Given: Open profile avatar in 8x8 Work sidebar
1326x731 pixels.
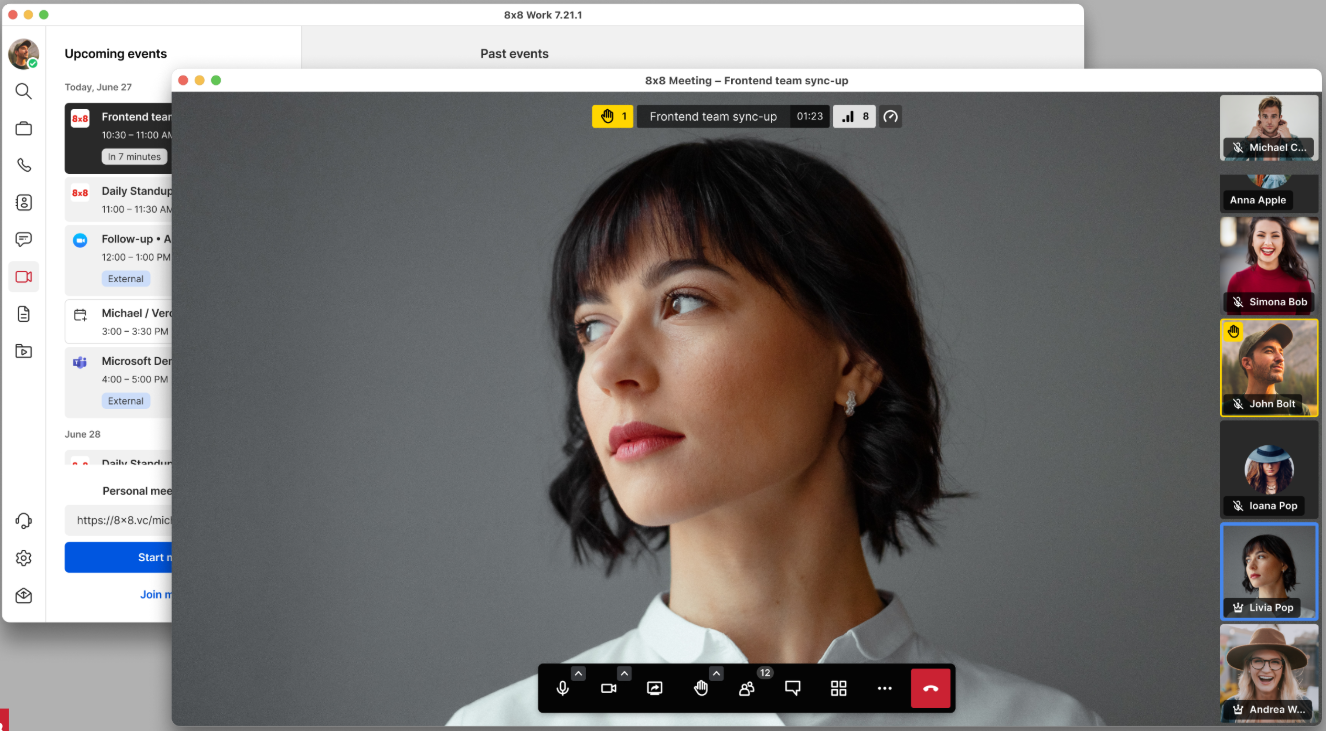Looking at the screenshot, I should click(x=24, y=54).
